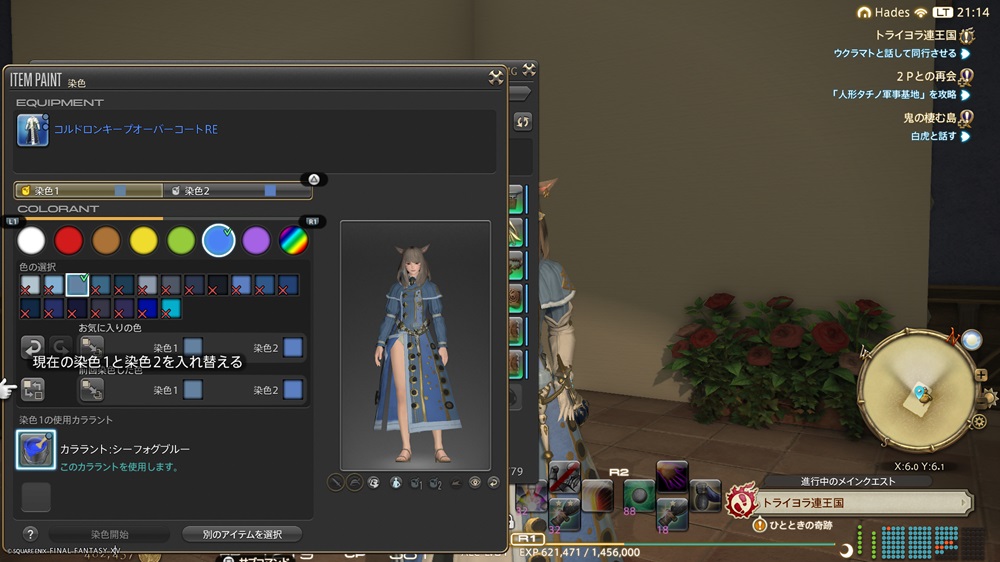1000x562 pixels.
Task: Select the checked blue color category circle
Action: (x=219, y=241)
